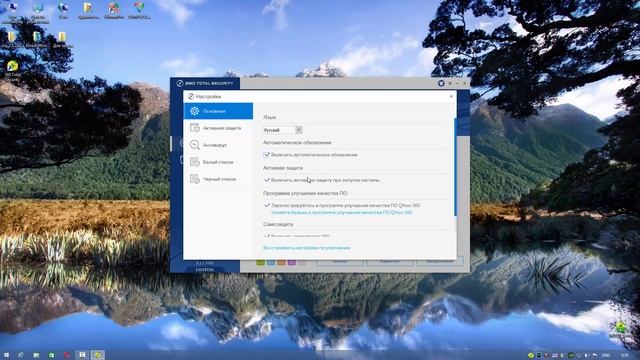Click the 360 Total Security taskbar button
The image size is (640, 360).
pos(98,355)
